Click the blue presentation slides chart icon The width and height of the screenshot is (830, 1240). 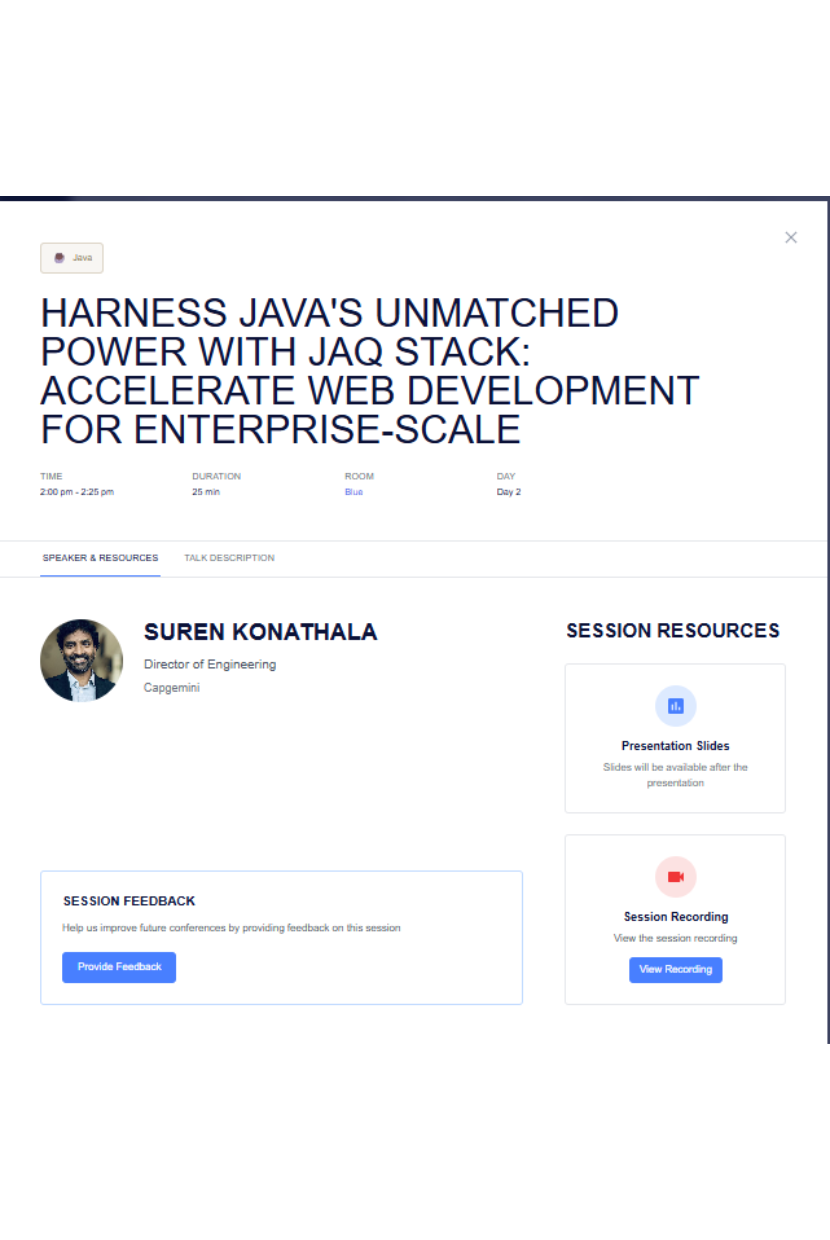pos(675,706)
